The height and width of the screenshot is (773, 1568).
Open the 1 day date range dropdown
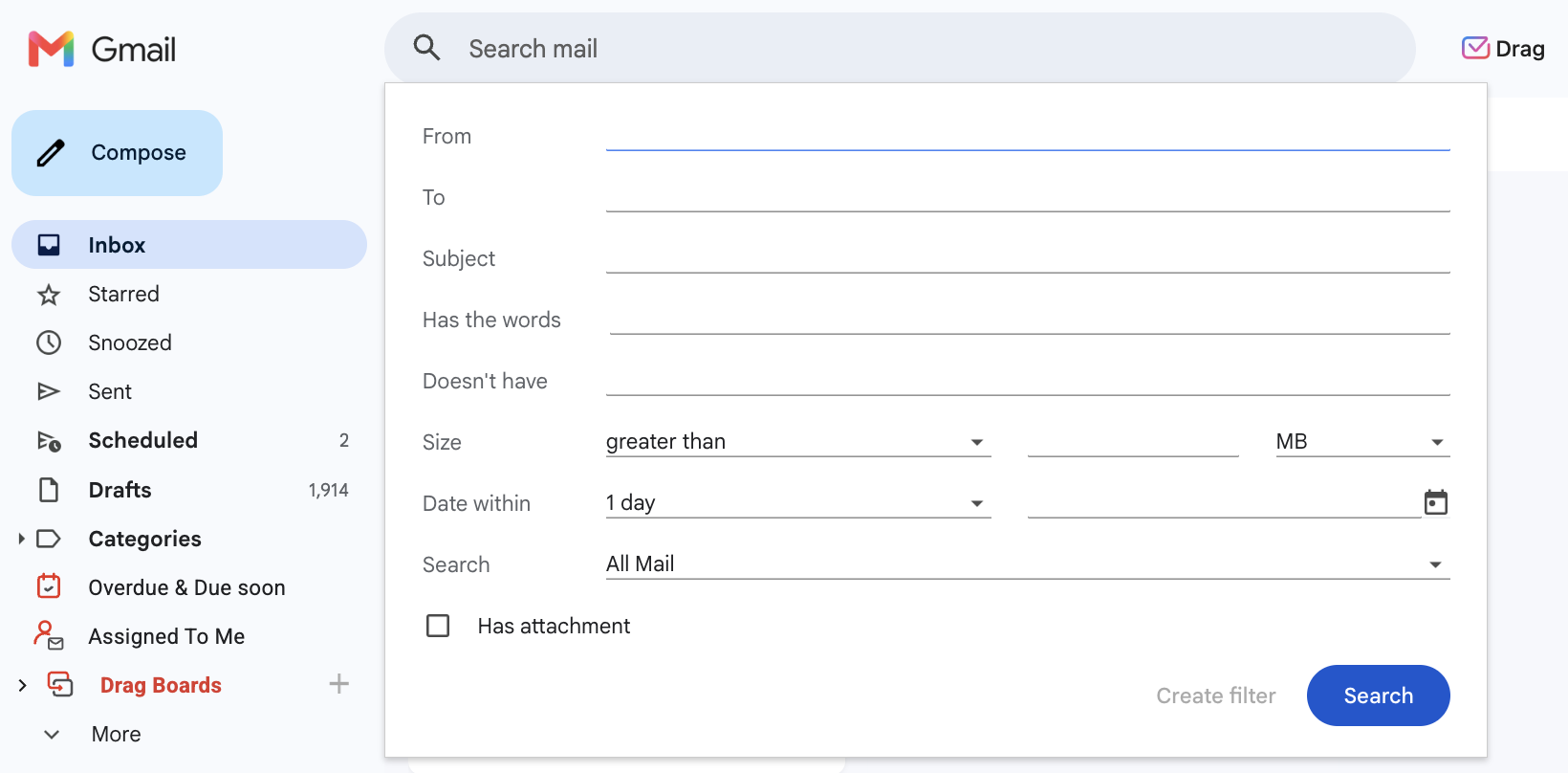[x=798, y=503]
